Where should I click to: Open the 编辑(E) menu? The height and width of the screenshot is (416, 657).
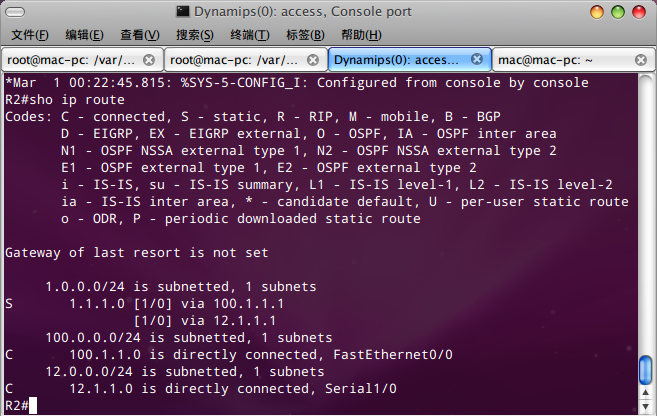(84, 35)
